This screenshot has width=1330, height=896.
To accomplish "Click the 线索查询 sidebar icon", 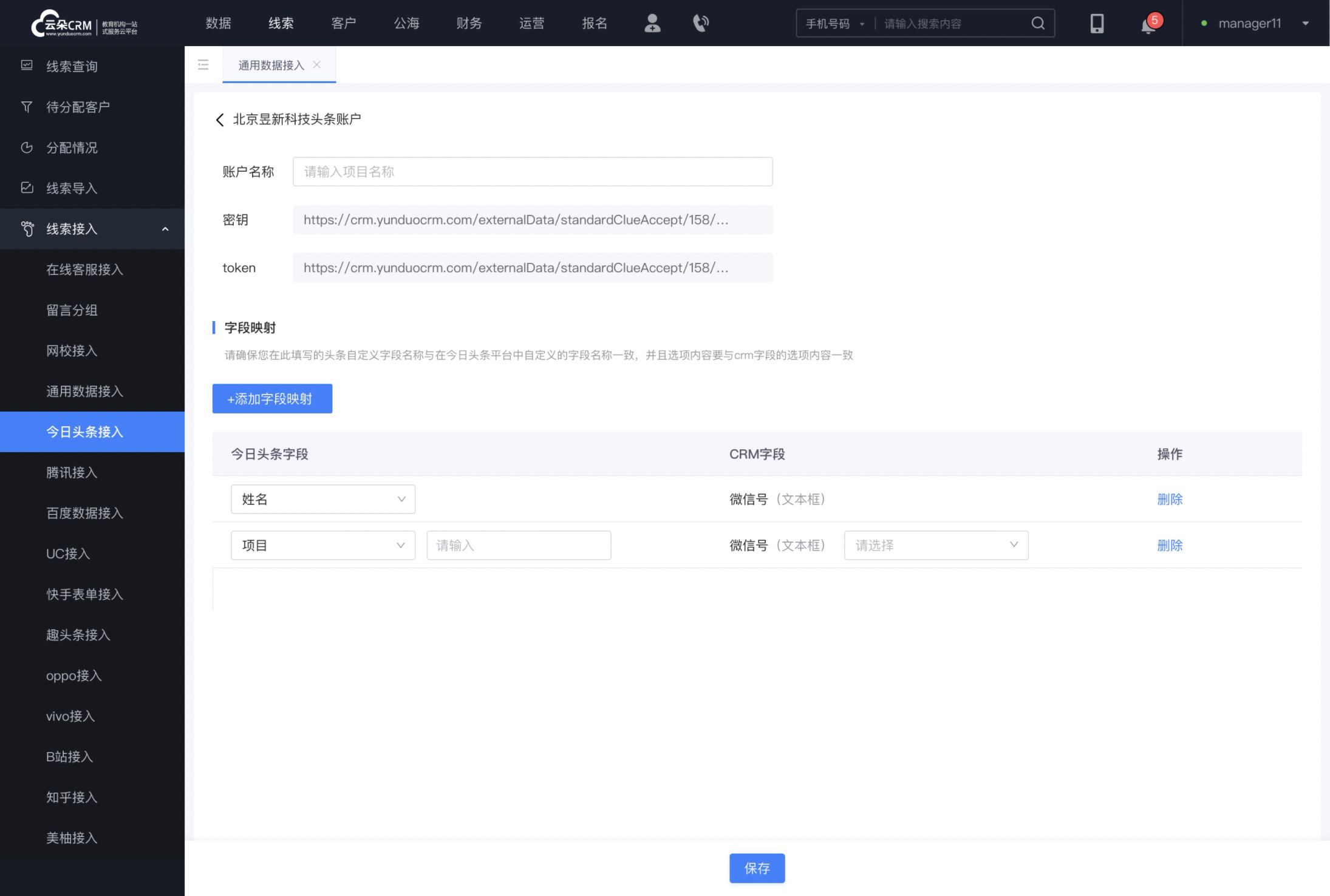I will tap(26, 66).
